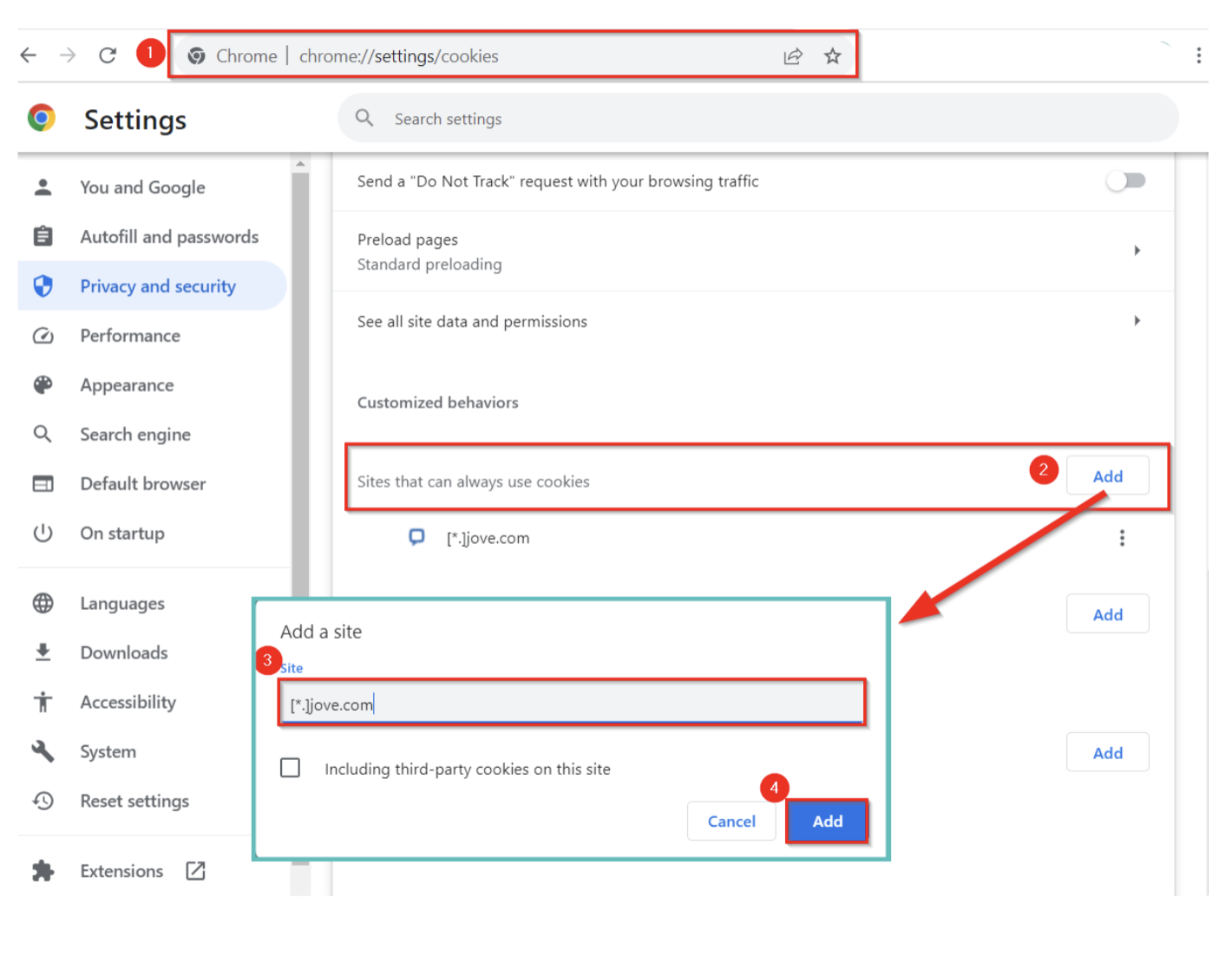Open You and Google settings
The width and height of the screenshot is (1232, 963).
click(x=142, y=187)
